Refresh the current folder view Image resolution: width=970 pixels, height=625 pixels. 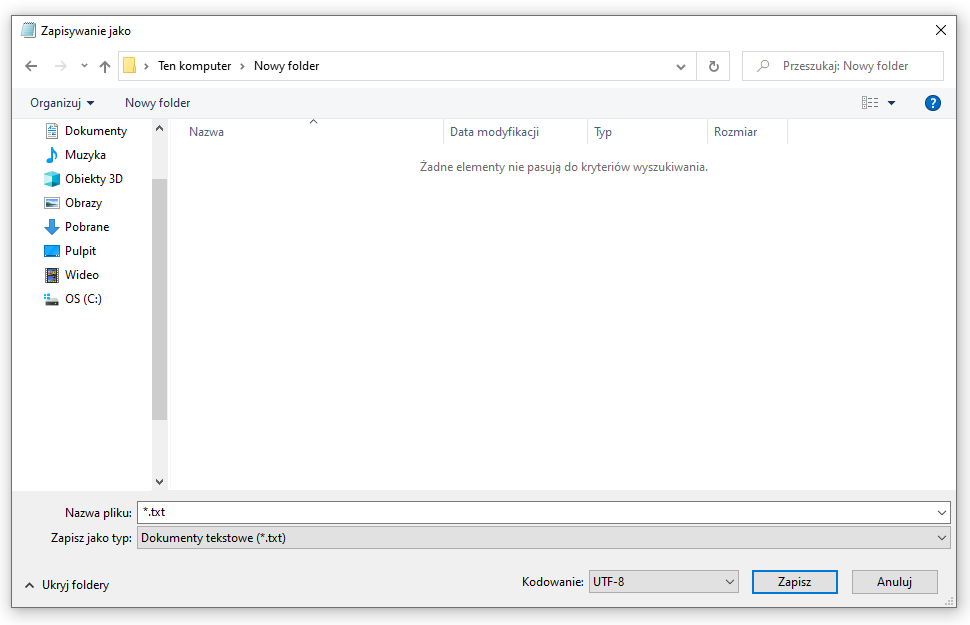(x=713, y=65)
